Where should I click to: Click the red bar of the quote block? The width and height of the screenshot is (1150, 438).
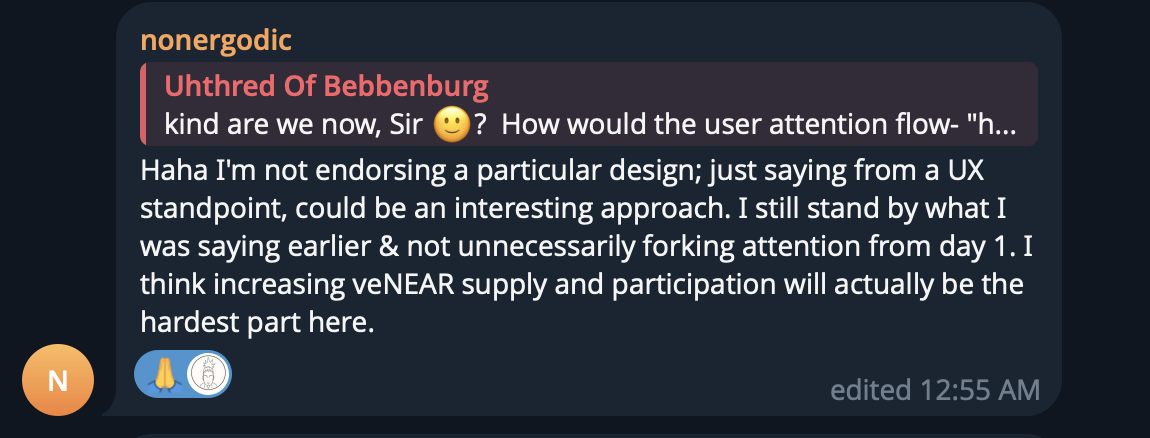(143, 104)
